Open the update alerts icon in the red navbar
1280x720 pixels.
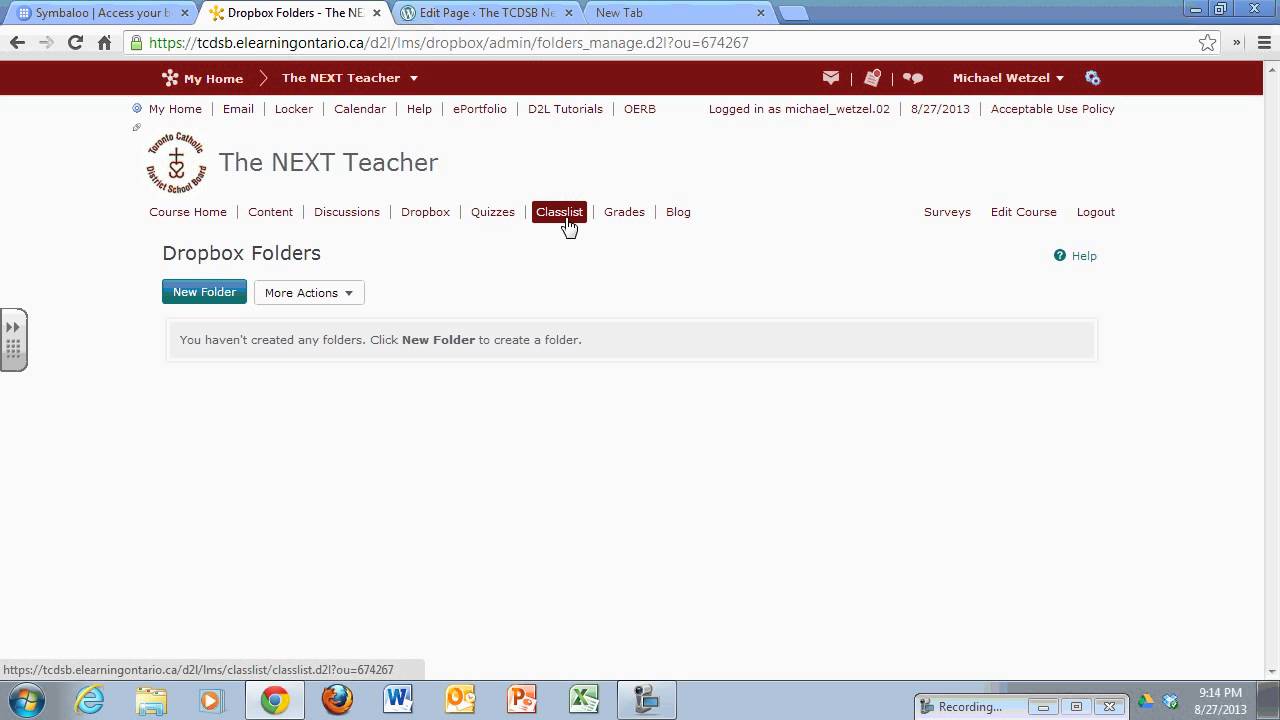(x=872, y=78)
